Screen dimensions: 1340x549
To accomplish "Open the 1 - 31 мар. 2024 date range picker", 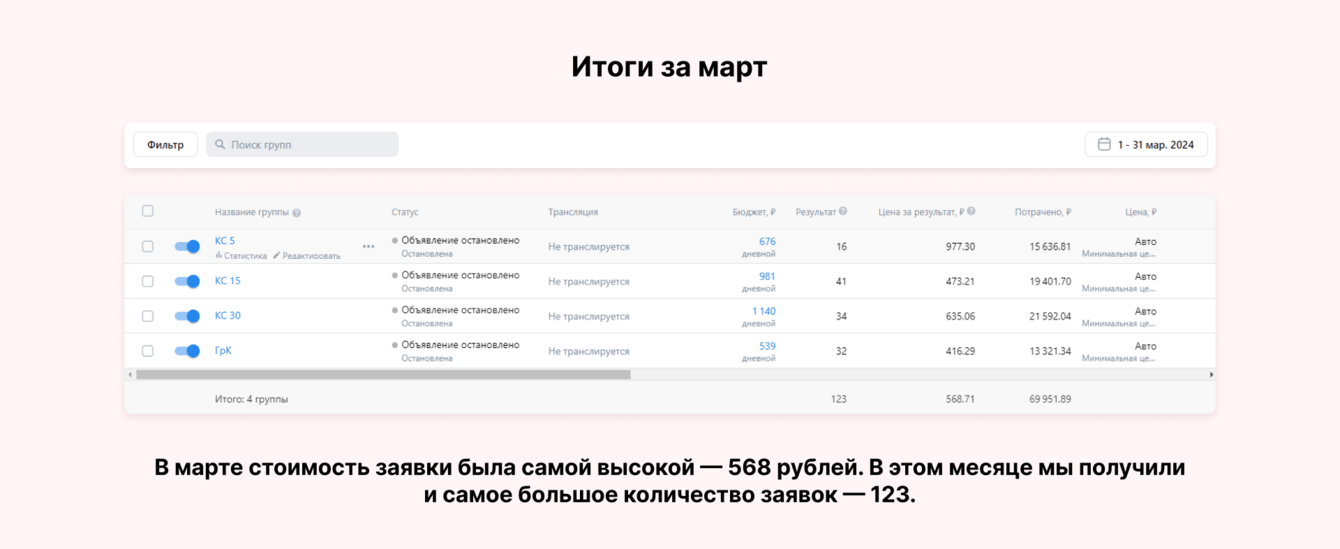I will [1146, 145].
